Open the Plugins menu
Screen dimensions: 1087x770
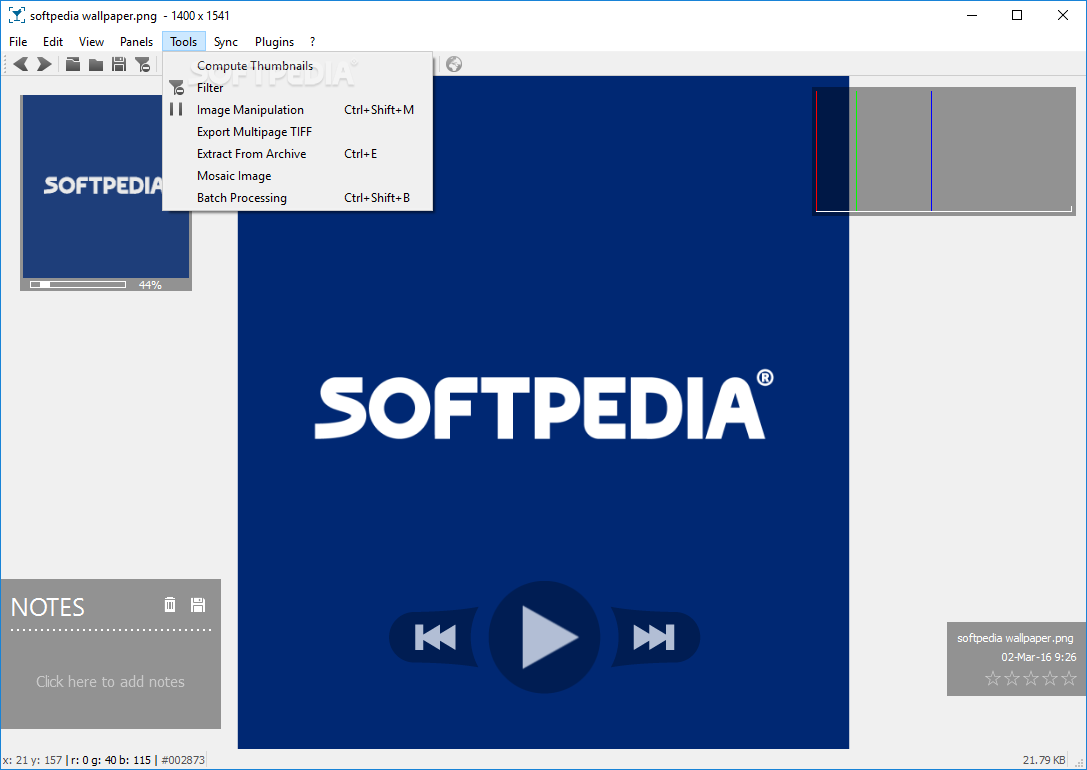pos(275,42)
